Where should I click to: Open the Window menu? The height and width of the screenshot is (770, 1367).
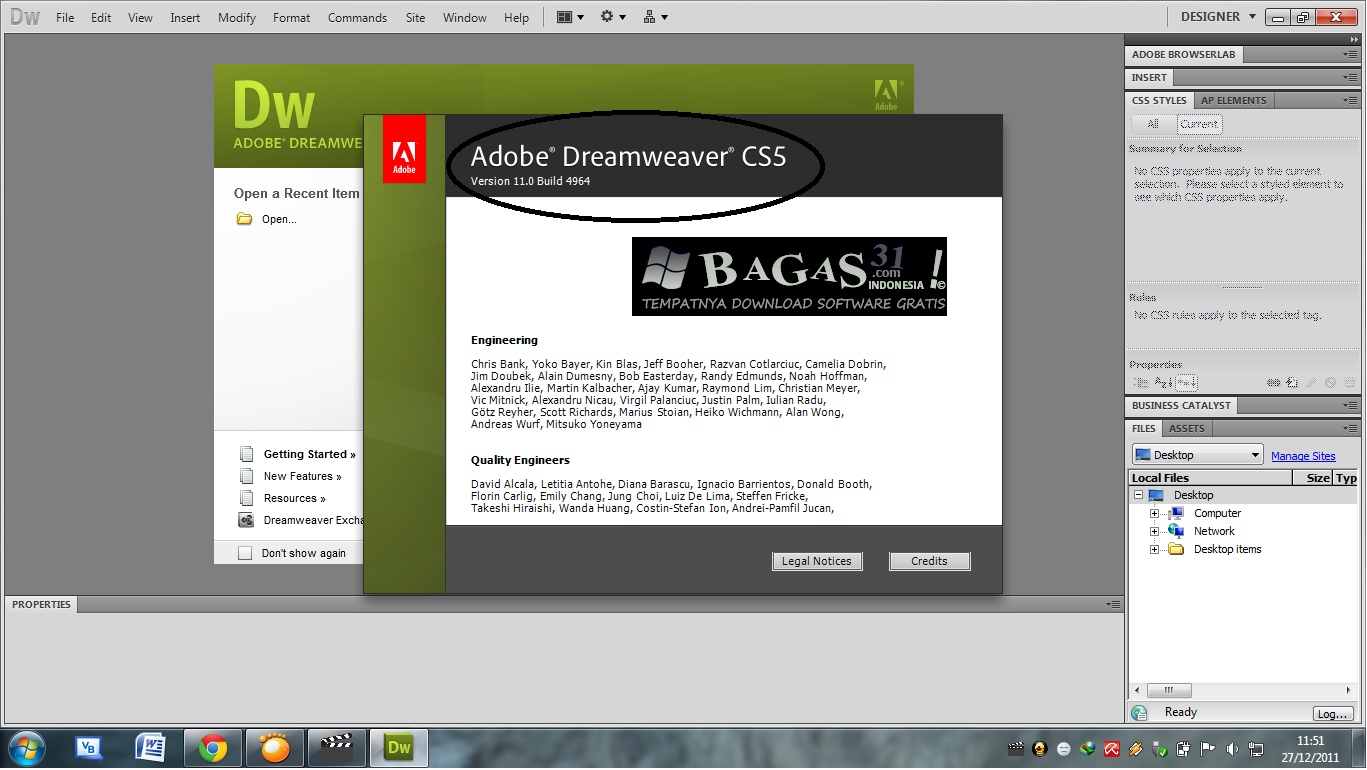465,18
